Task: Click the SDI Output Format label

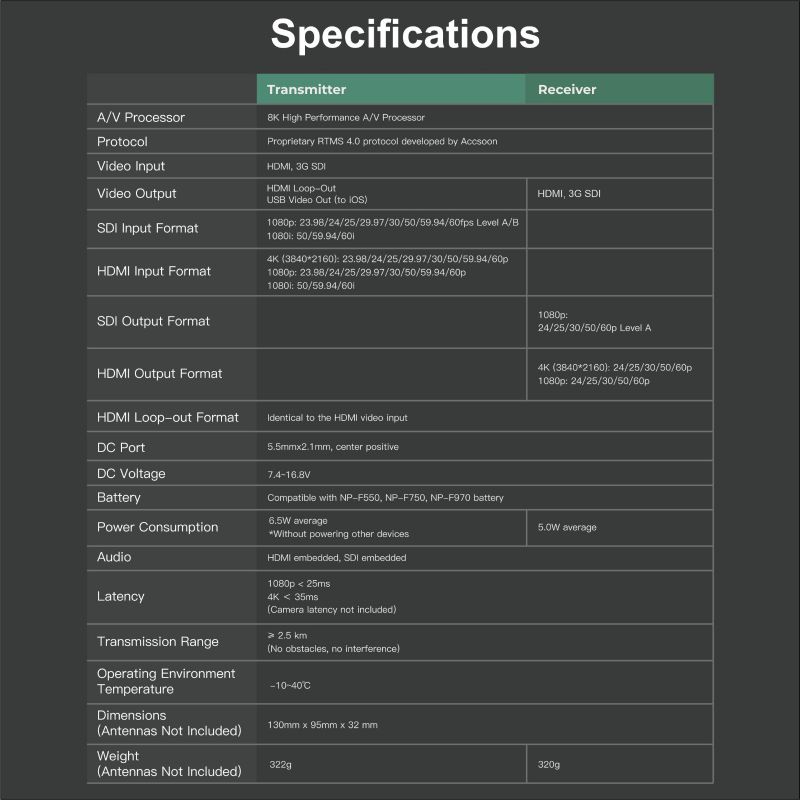Action: click(x=153, y=321)
